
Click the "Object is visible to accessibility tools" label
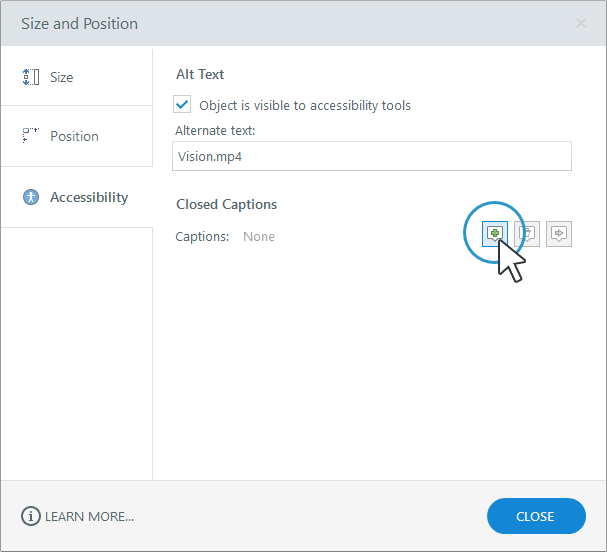click(305, 105)
